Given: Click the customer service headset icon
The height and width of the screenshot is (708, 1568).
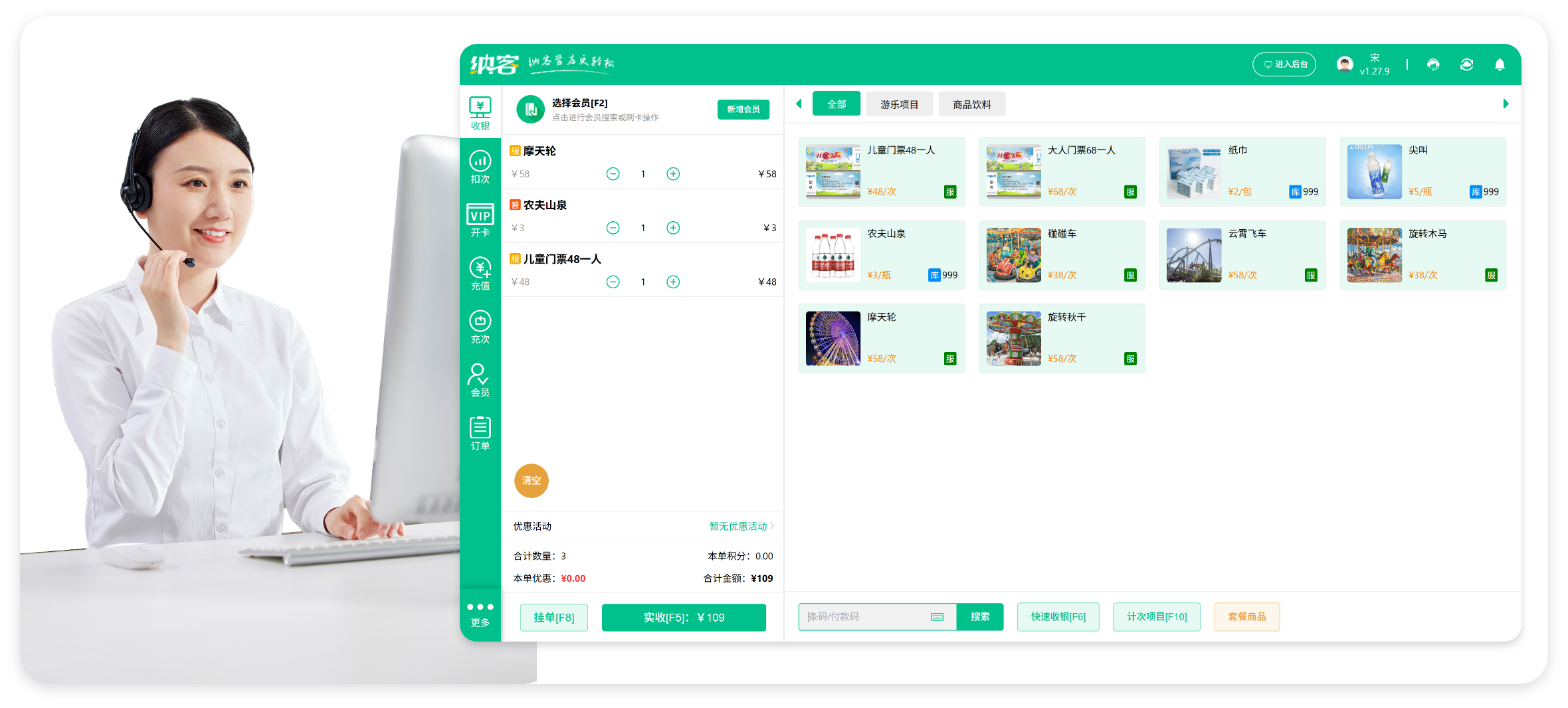Looking at the screenshot, I should 1433,64.
